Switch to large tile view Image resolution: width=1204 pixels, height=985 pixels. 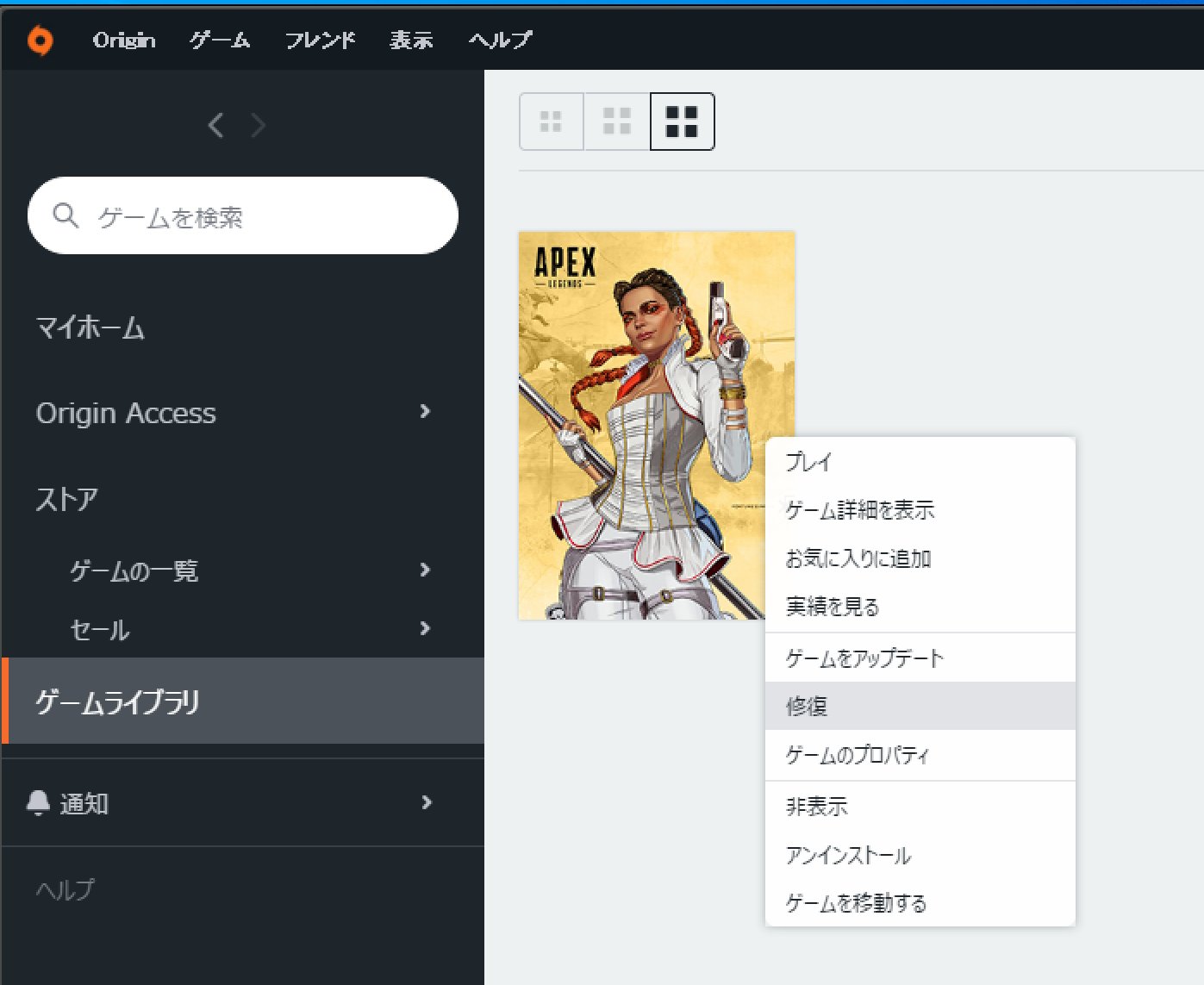[x=682, y=122]
